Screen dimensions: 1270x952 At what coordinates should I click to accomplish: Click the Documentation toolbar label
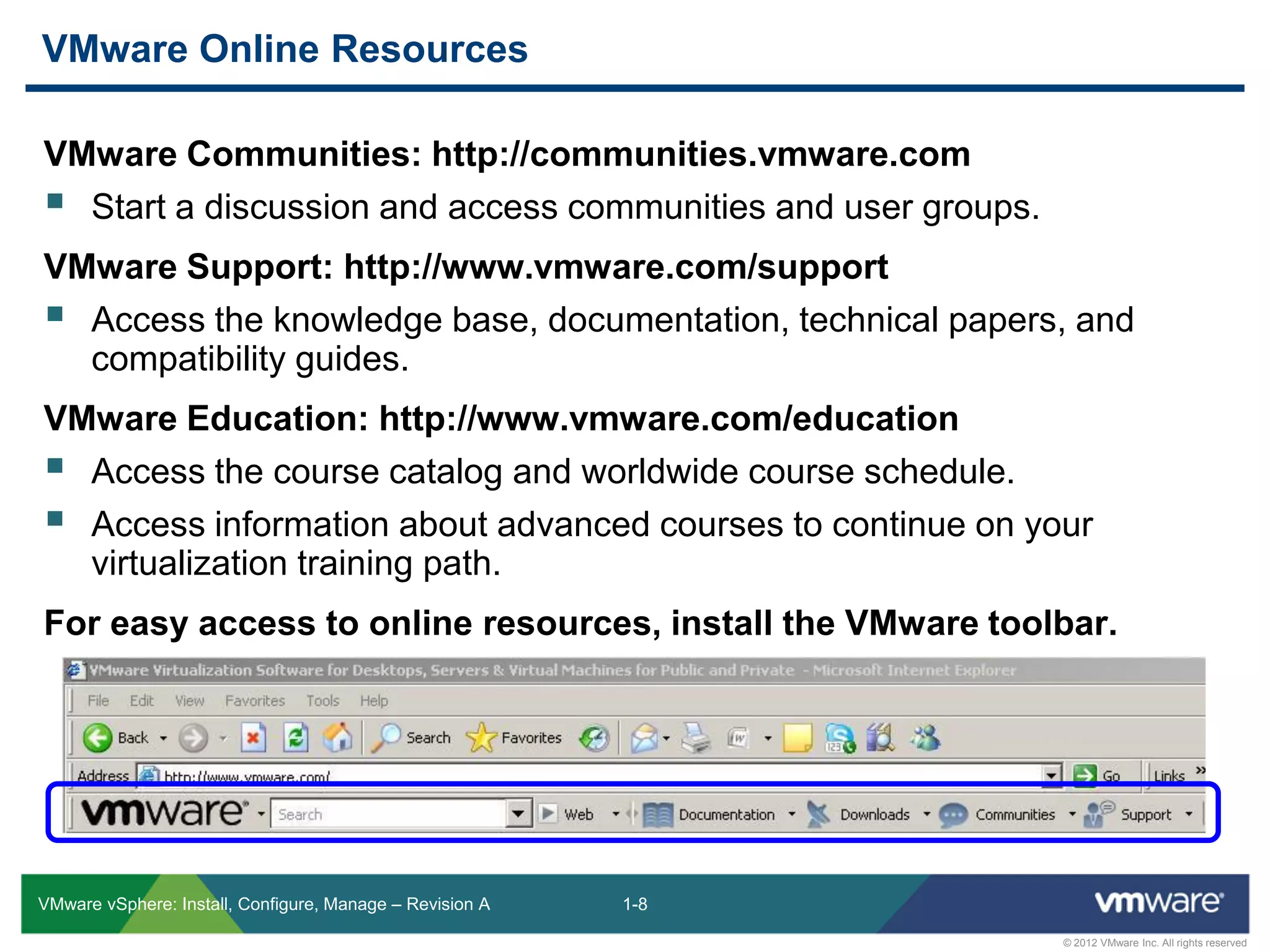click(727, 814)
